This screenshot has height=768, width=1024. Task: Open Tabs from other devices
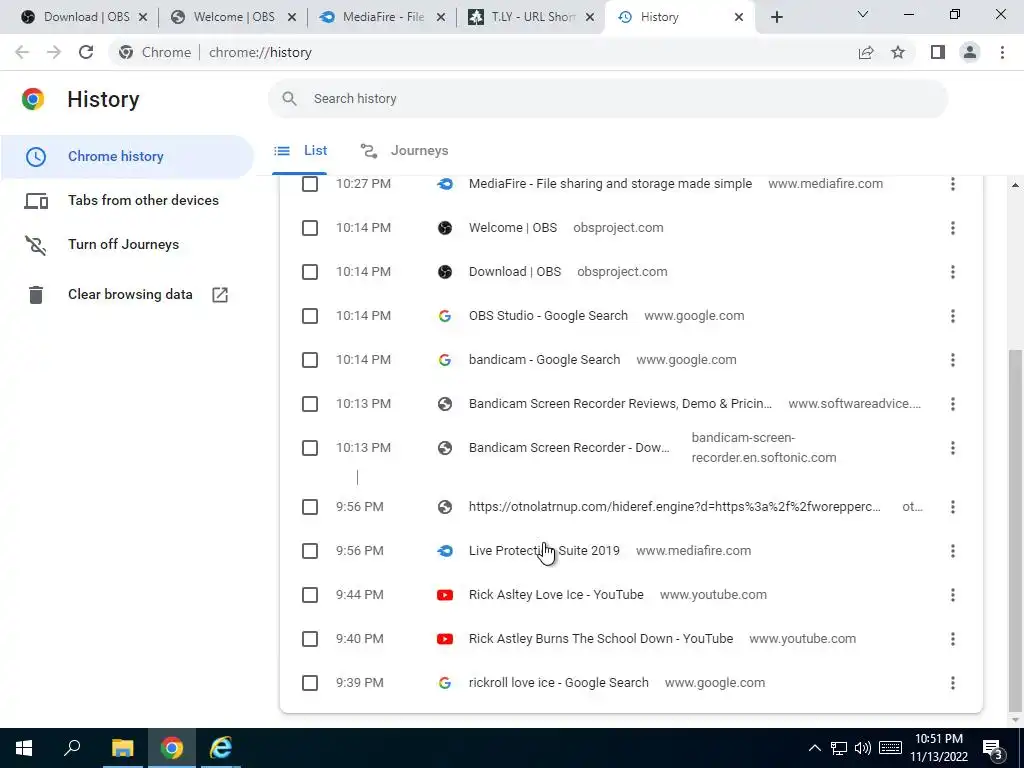(127, 200)
